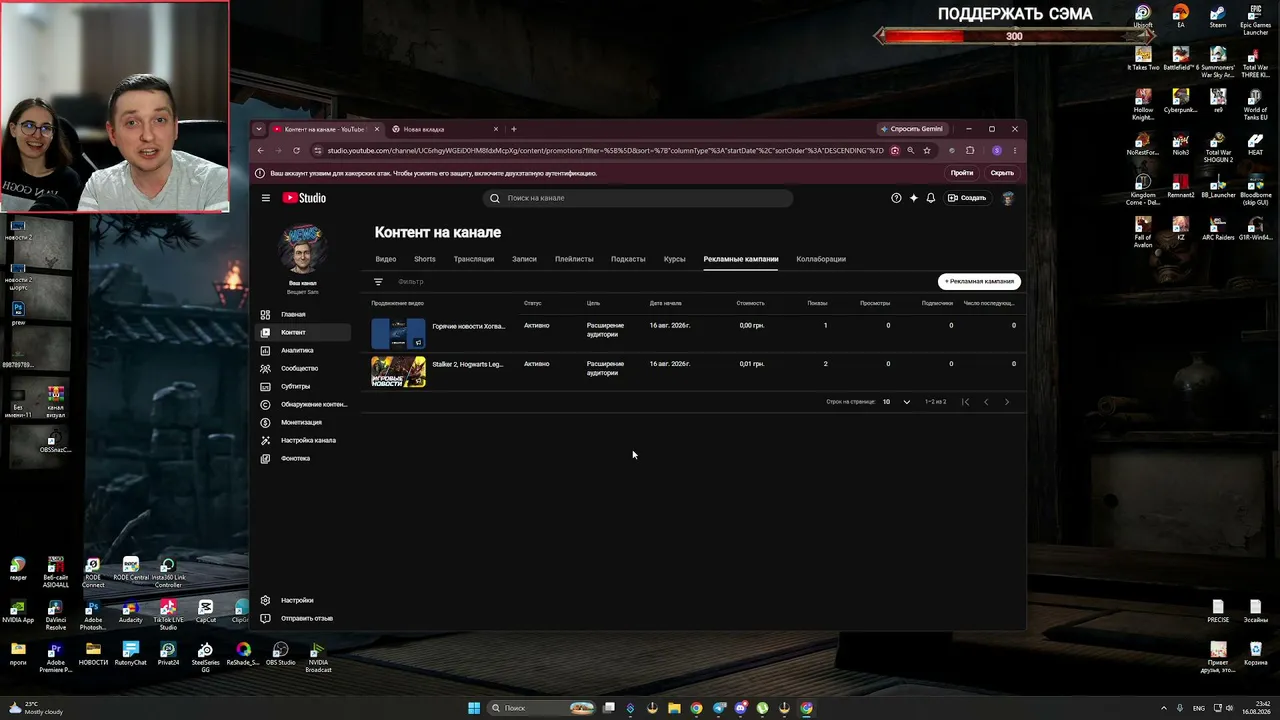This screenshot has width=1280, height=720.
Task: Click the 0,01 грн. cost cell
Action: (751, 364)
